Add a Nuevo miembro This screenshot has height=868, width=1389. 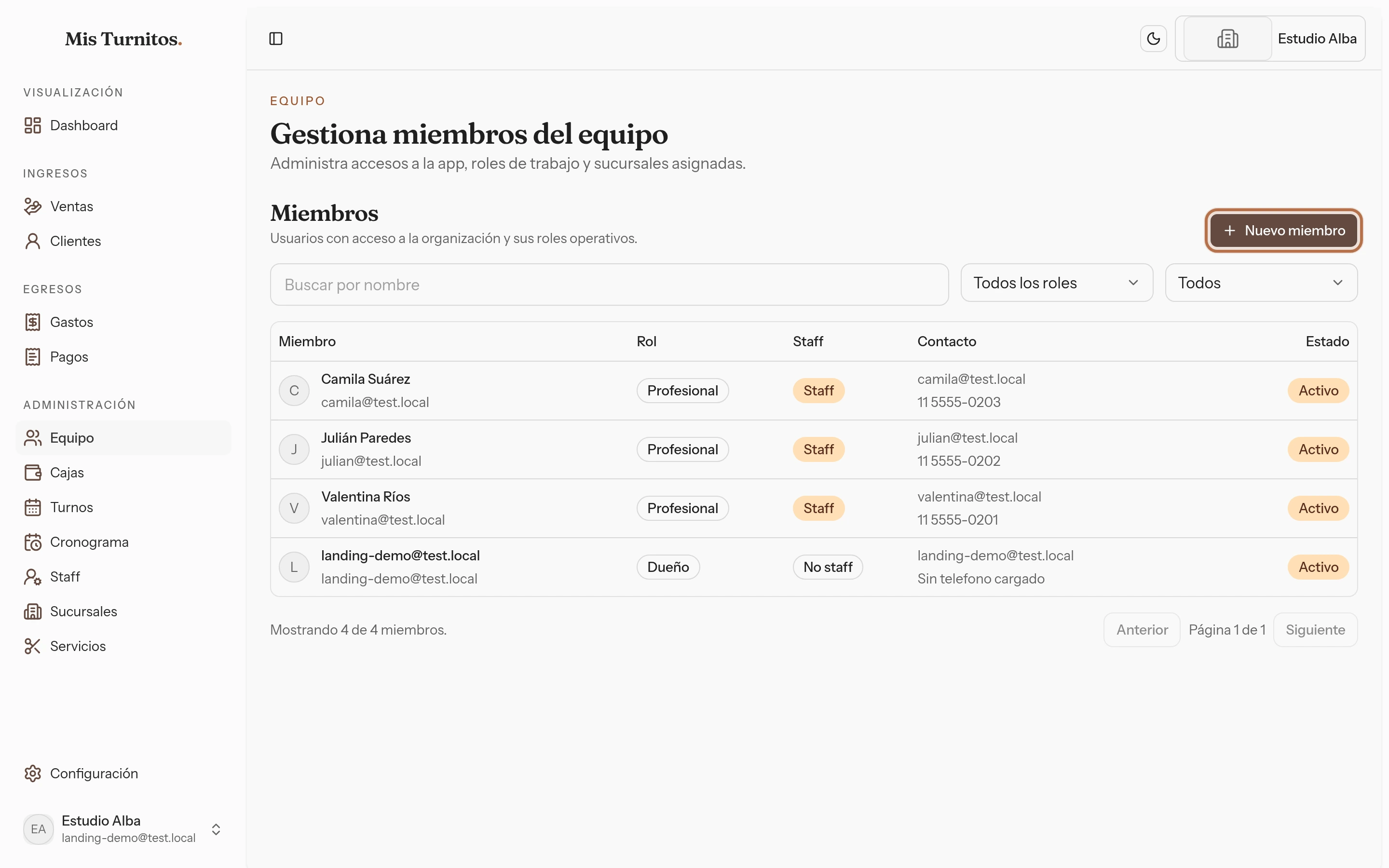(1283, 230)
